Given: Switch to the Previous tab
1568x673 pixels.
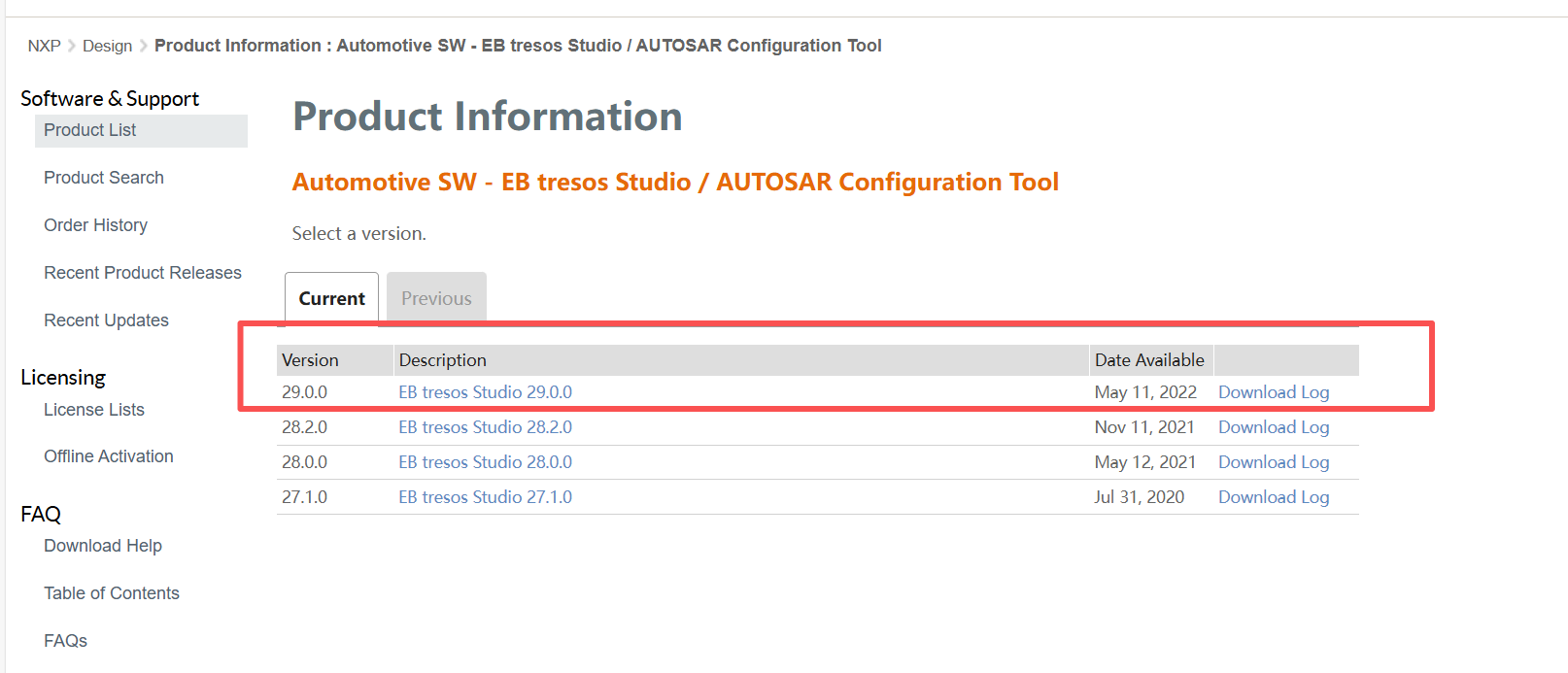Looking at the screenshot, I should (x=436, y=297).
